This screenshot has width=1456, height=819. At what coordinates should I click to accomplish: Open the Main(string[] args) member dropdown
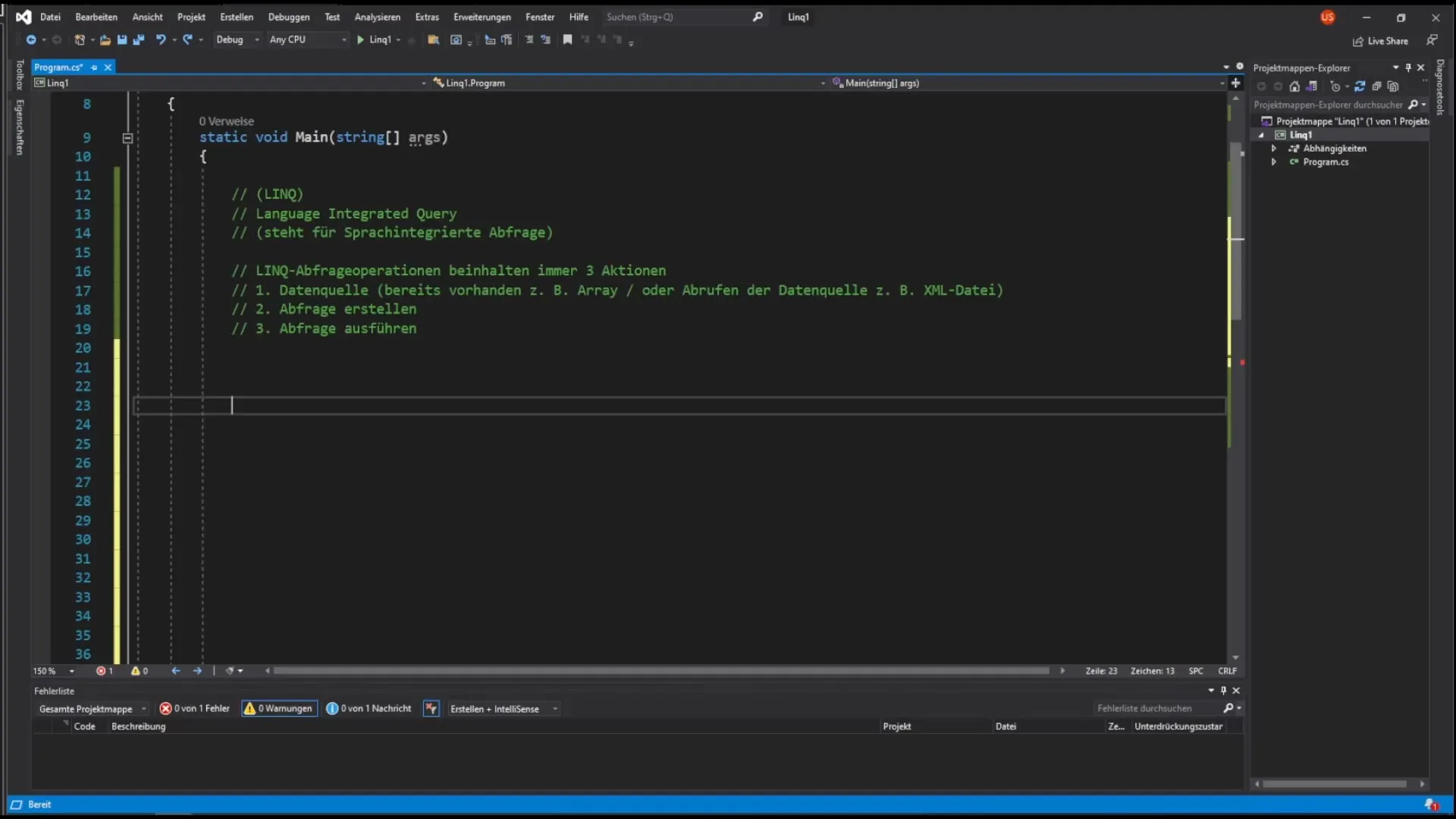click(1028, 83)
